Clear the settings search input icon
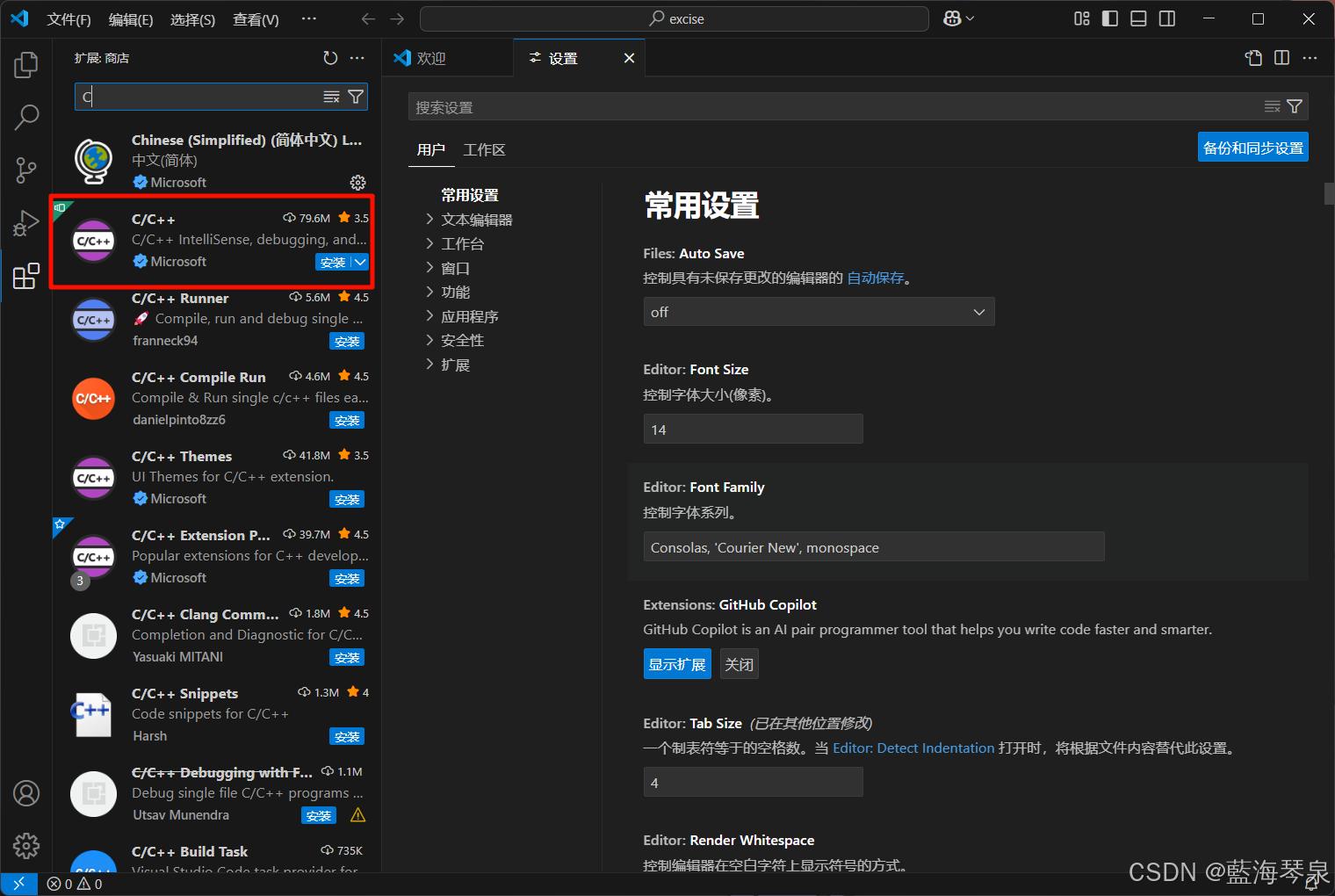 coord(1272,106)
